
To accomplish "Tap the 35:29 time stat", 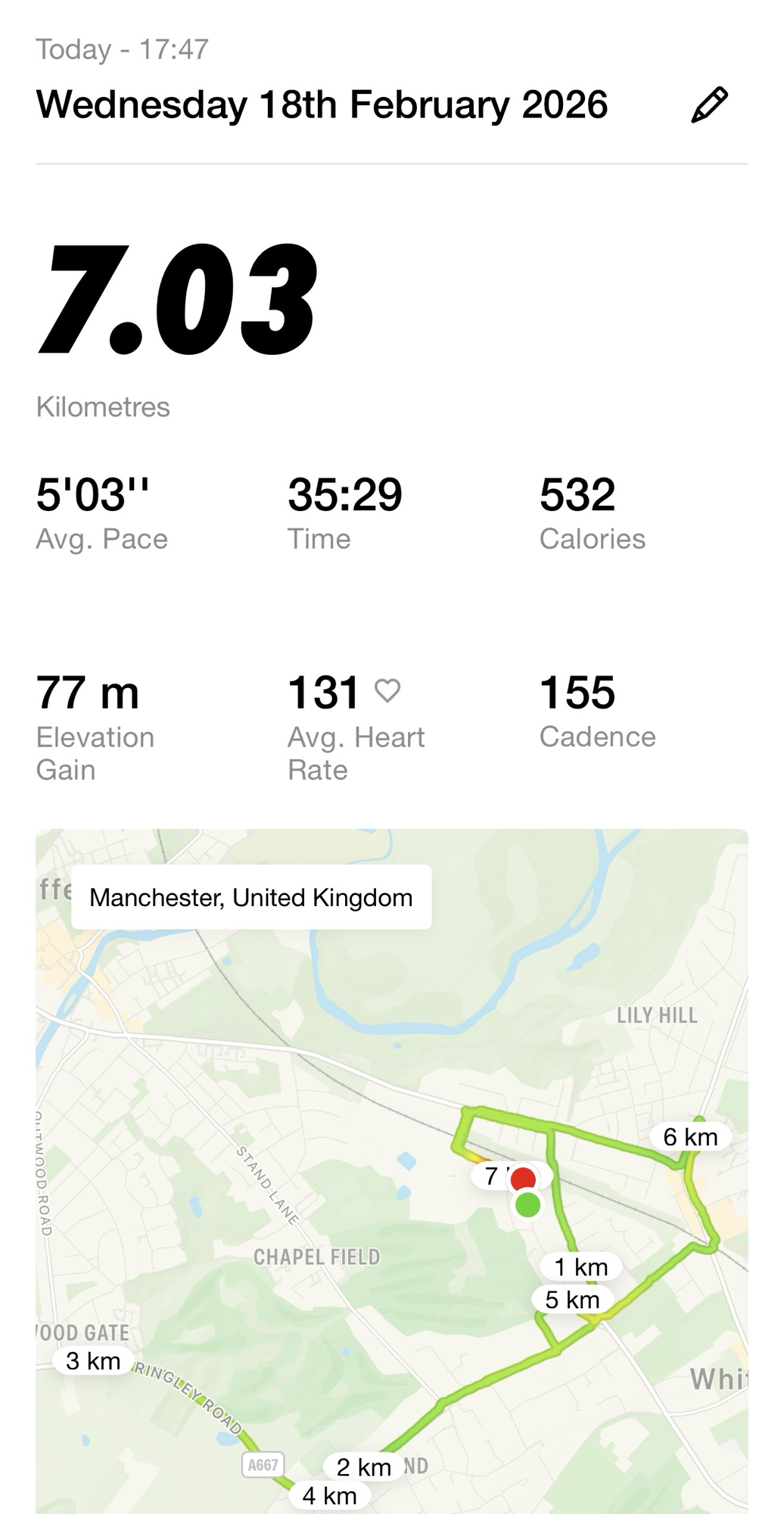I will pyautogui.click(x=344, y=495).
